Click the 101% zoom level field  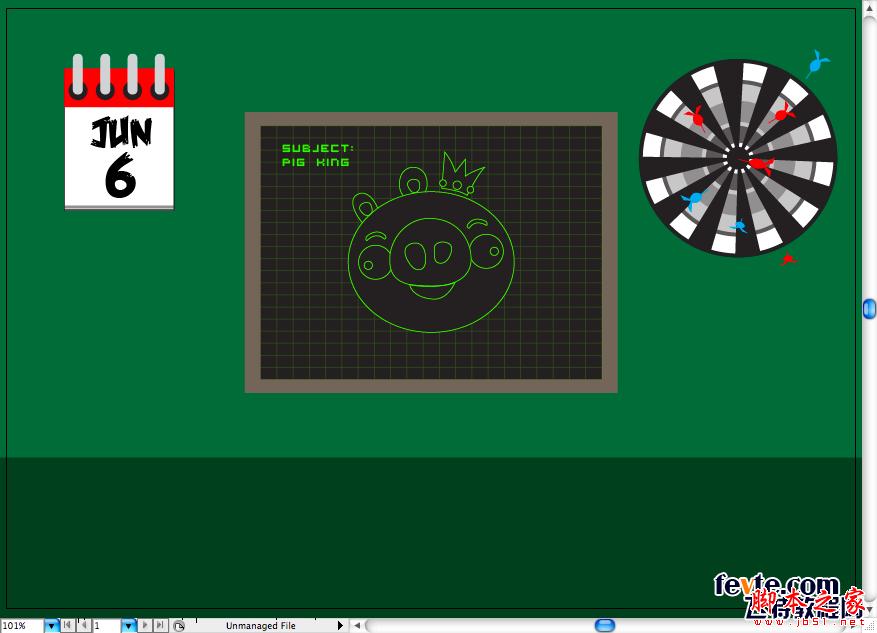click(22, 626)
